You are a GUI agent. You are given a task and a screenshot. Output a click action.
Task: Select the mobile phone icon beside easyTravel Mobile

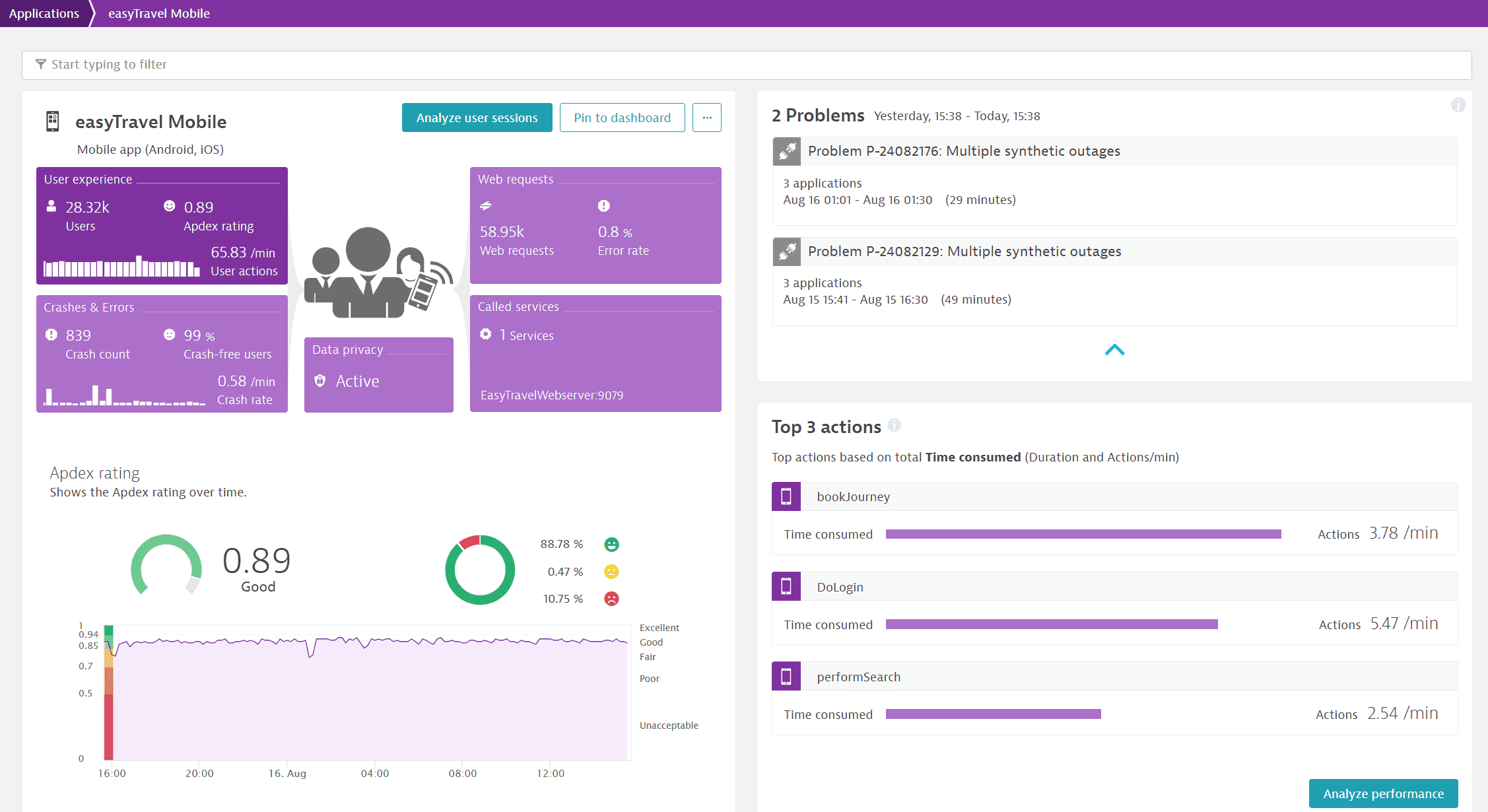(51, 121)
